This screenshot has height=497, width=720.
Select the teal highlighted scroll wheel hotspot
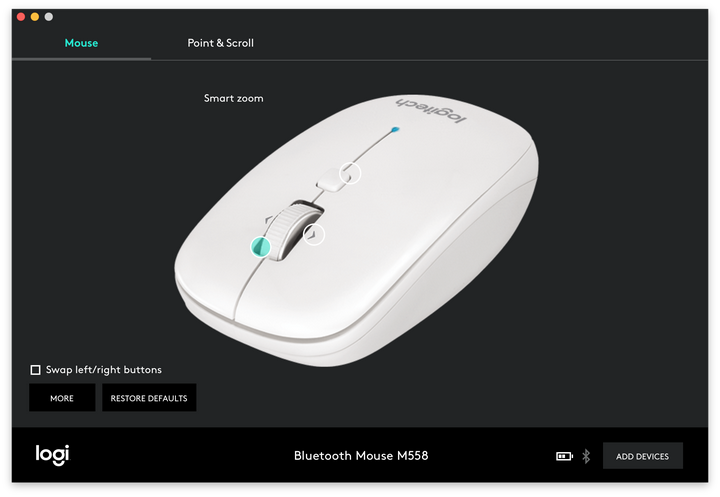click(260, 247)
